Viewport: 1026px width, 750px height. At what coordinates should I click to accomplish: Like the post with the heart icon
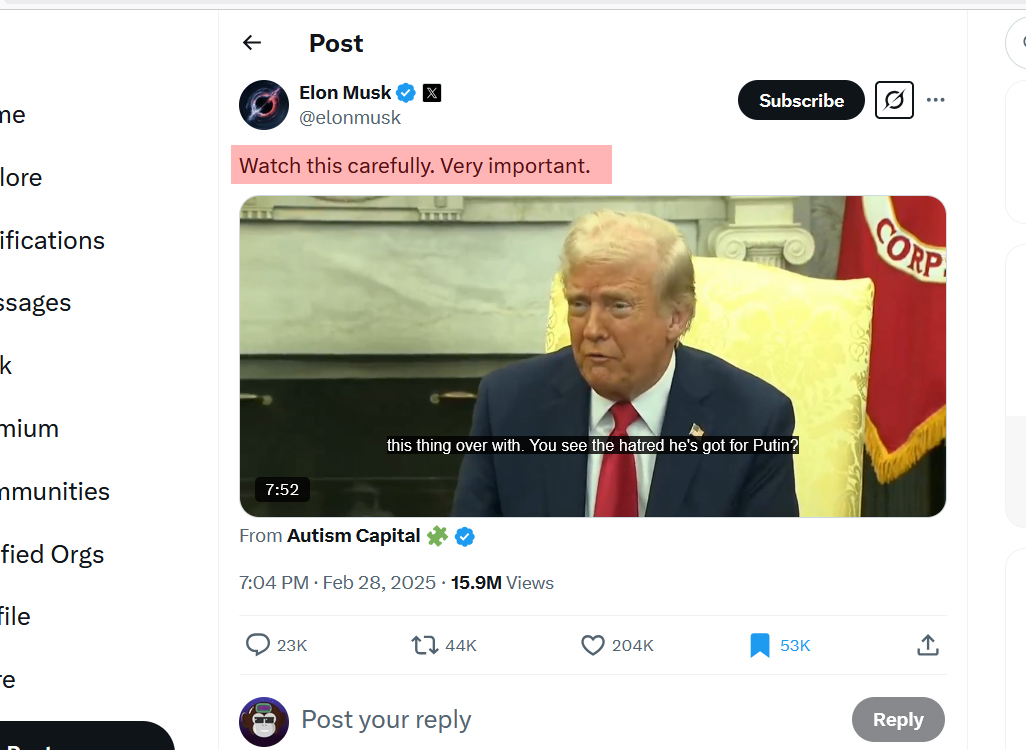click(x=593, y=645)
